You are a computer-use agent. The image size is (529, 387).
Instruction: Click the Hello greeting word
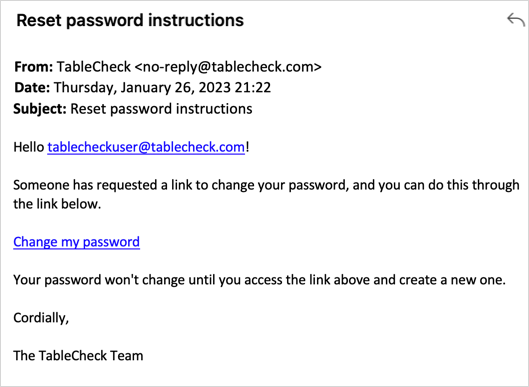(x=29, y=147)
